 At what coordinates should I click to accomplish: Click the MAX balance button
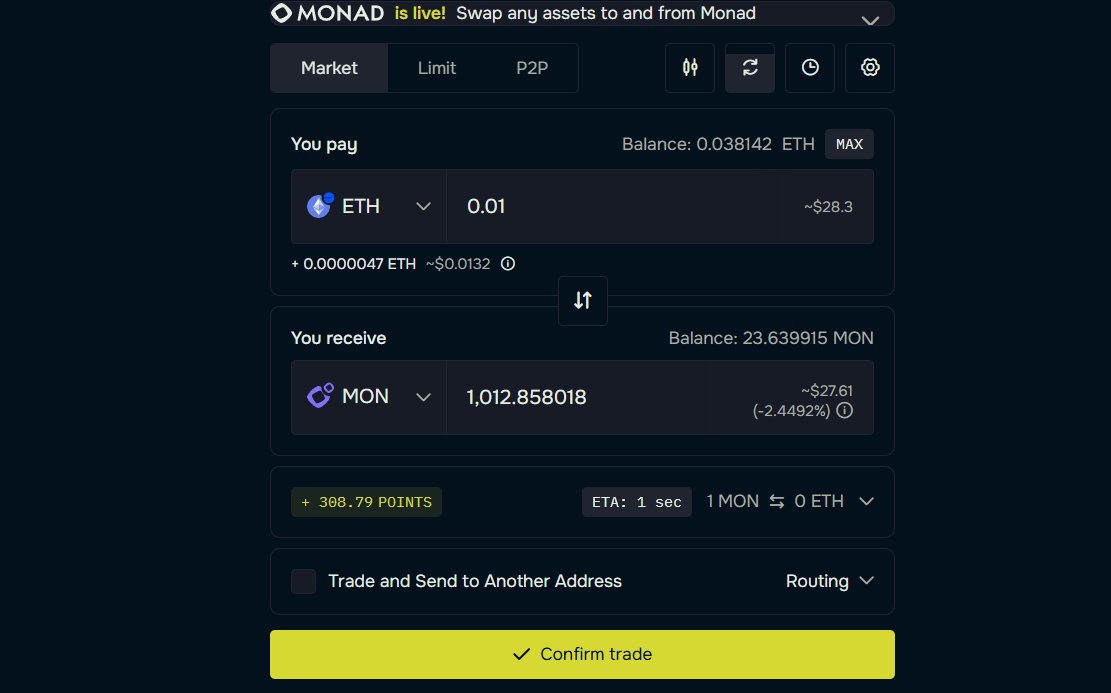click(x=849, y=144)
